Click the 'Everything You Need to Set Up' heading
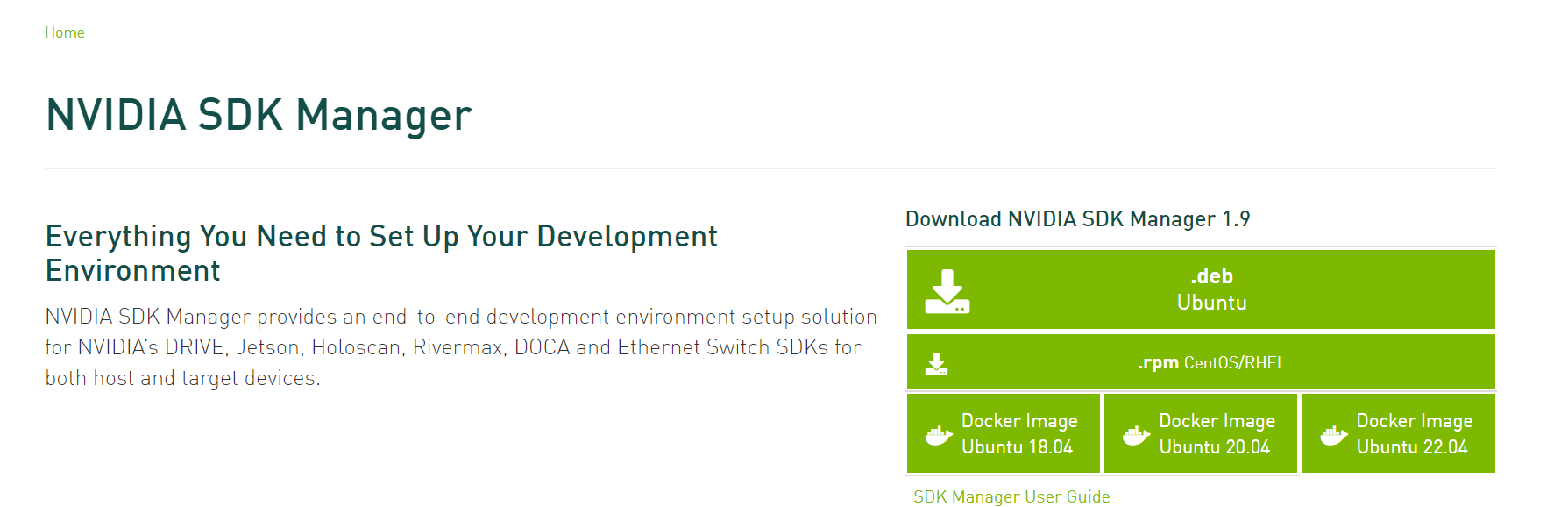 (381, 253)
